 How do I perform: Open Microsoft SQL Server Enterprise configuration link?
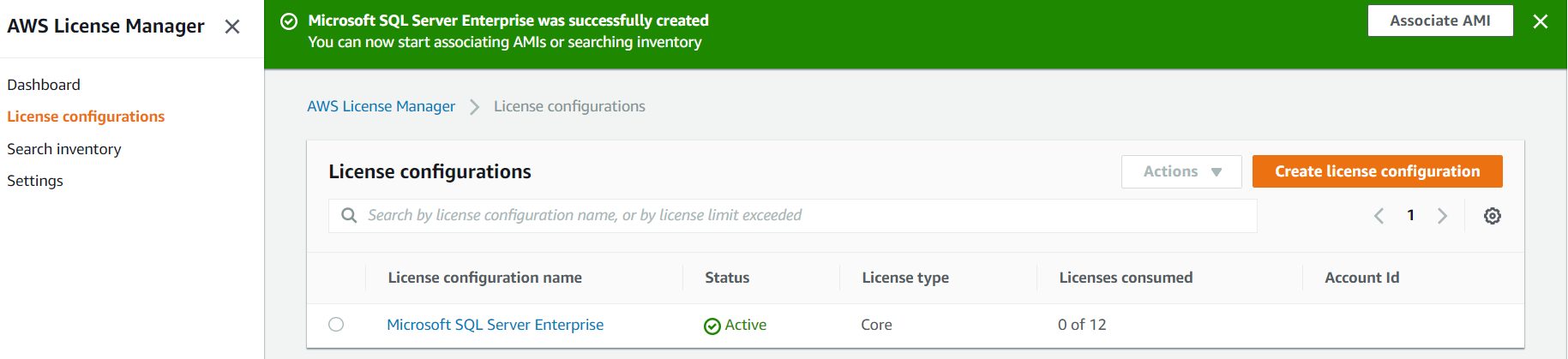click(x=496, y=325)
